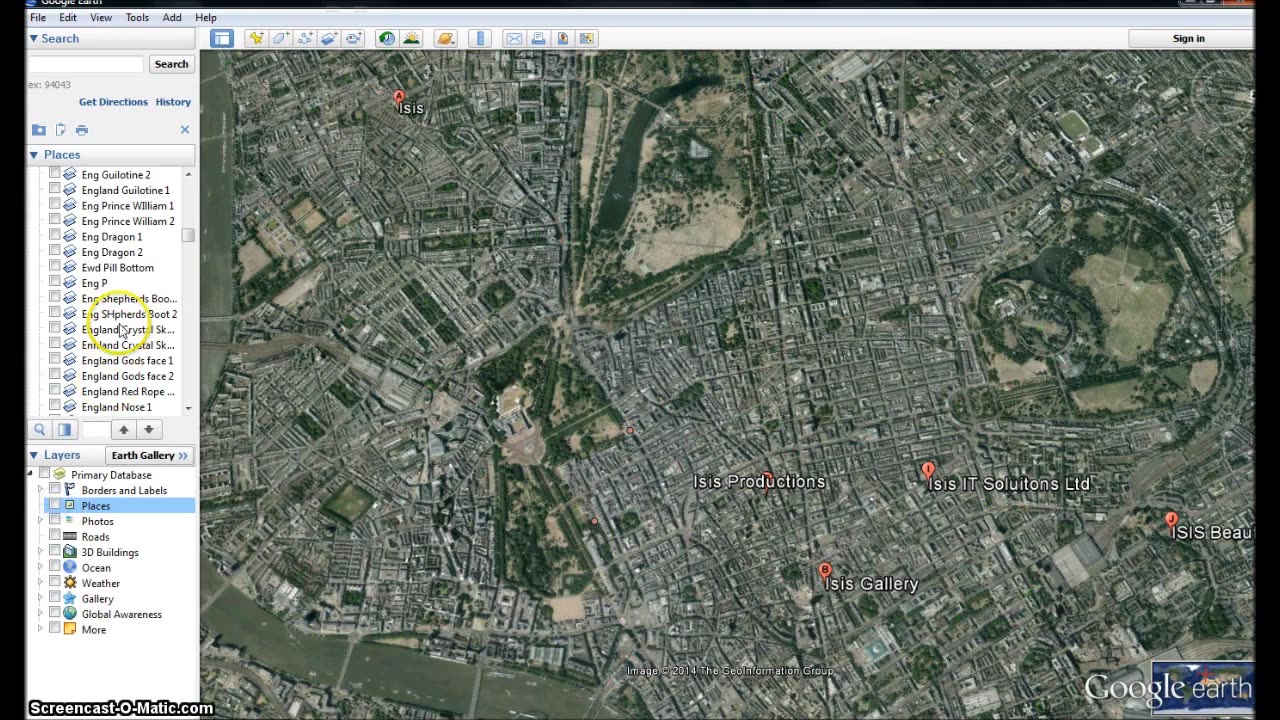This screenshot has height=720, width=1280.
Task: Open the File menu
Action: pos(38,17)
